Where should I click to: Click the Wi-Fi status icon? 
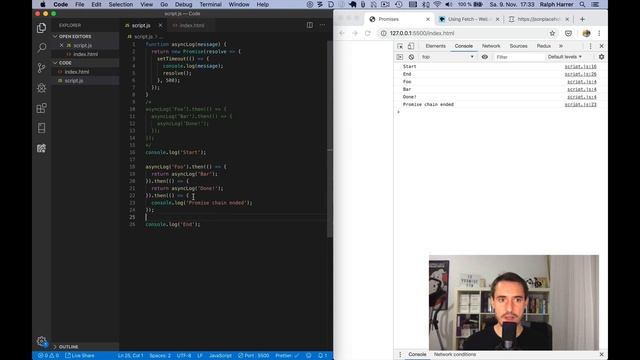(x=437, y=4)
